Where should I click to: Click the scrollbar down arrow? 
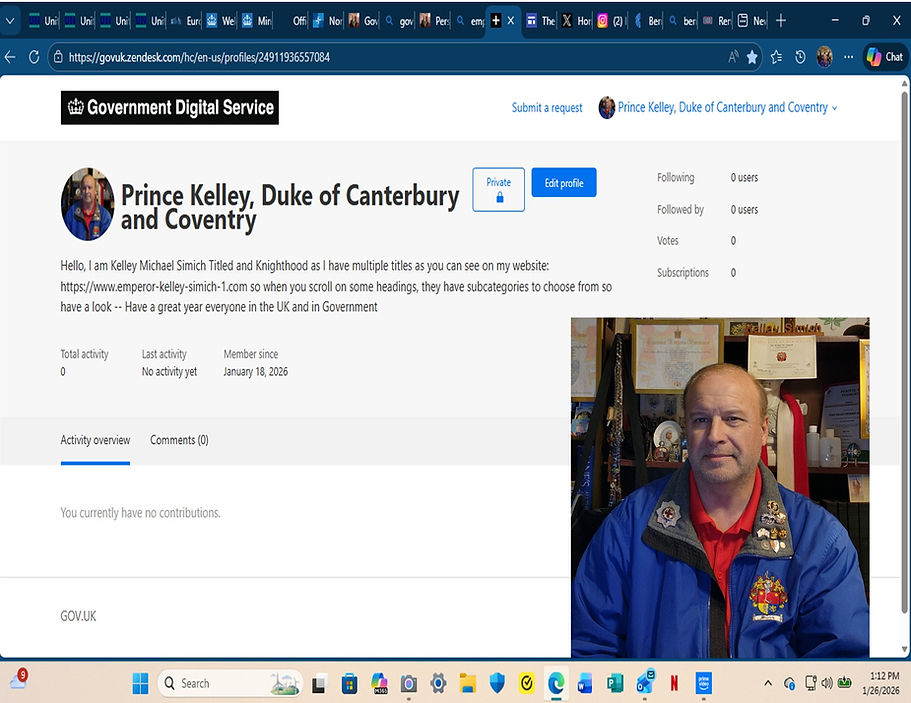(x=904, y=650)
